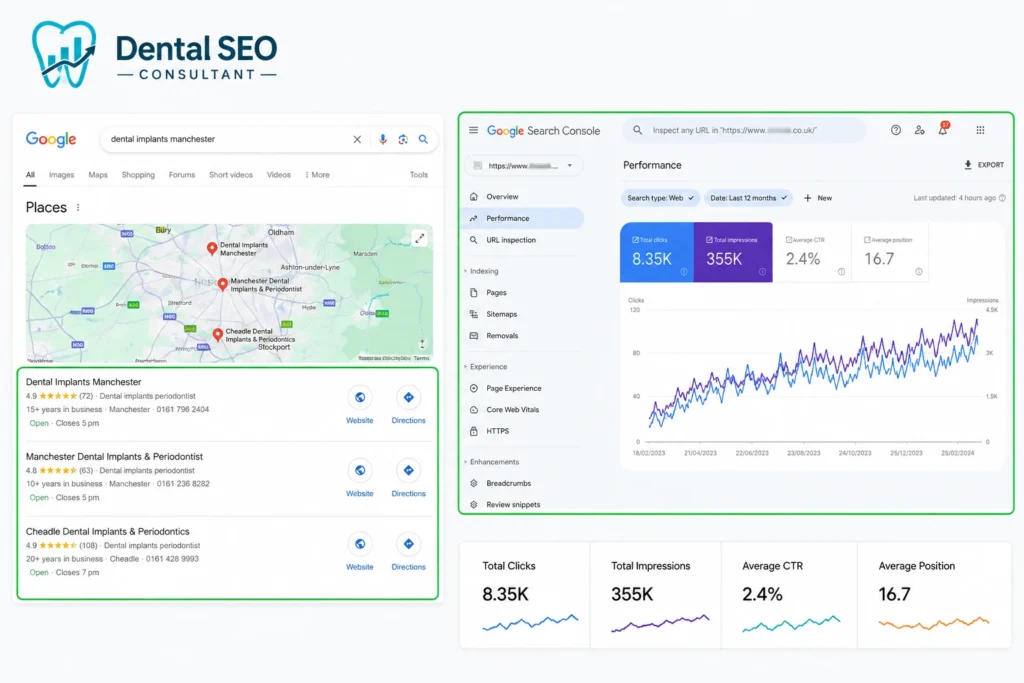
Task: Change Date: Last 12 months filter
Action: click(748, 198)
